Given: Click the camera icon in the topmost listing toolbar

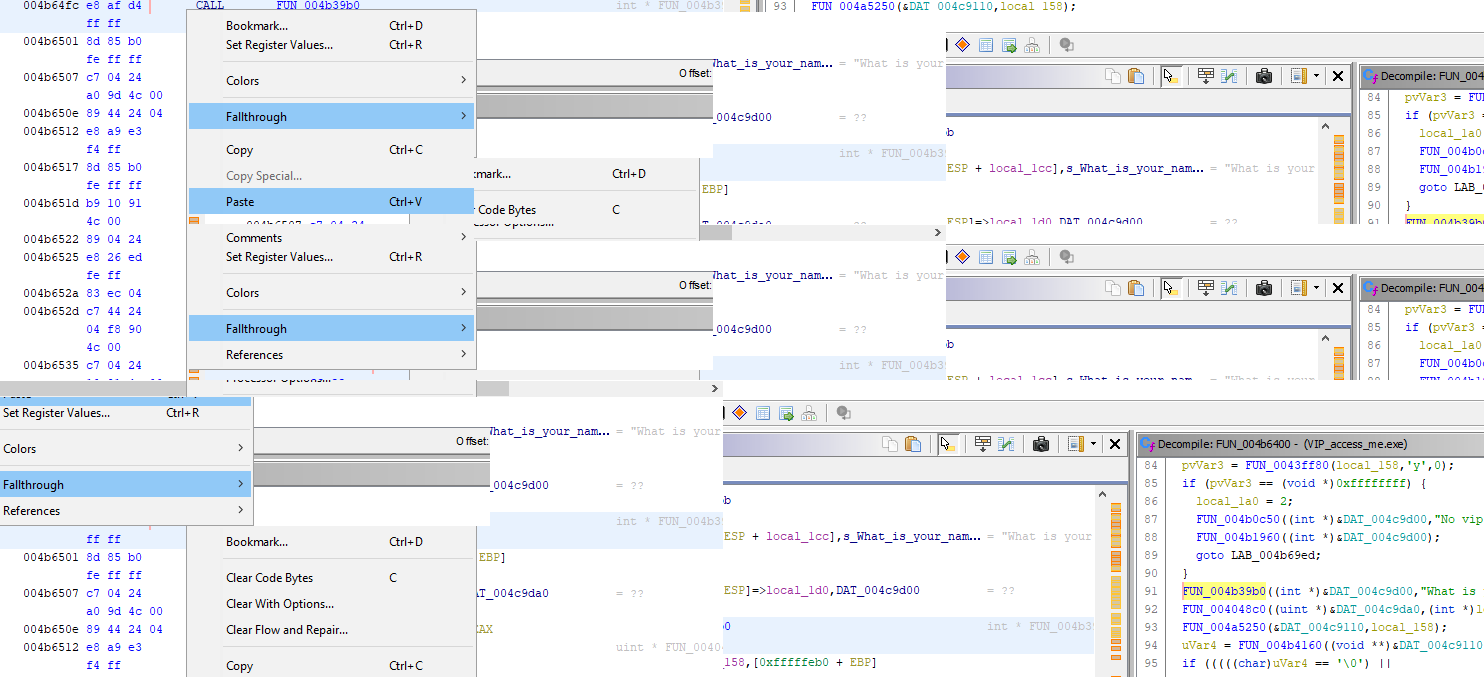Looking at the screenshot, I should (x=1264, y=76).
